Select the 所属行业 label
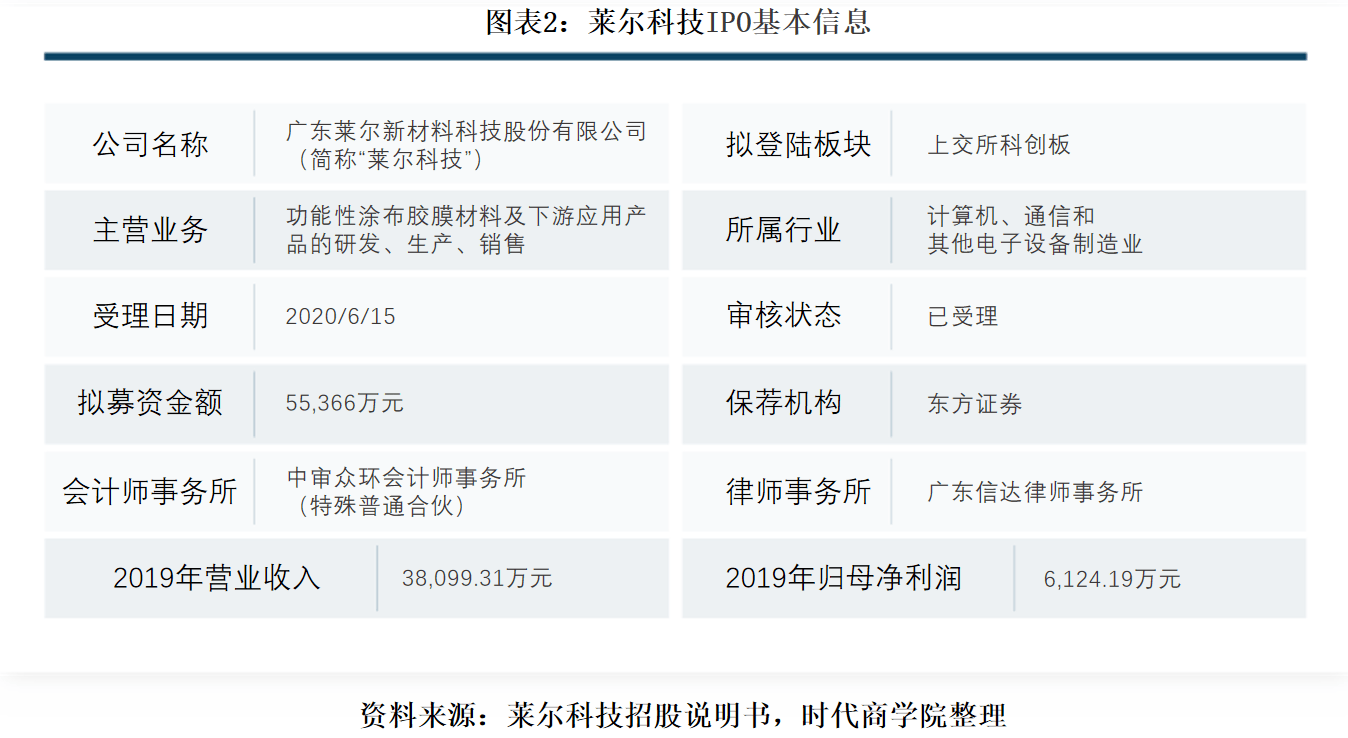1348x738 pixels. 783,230
